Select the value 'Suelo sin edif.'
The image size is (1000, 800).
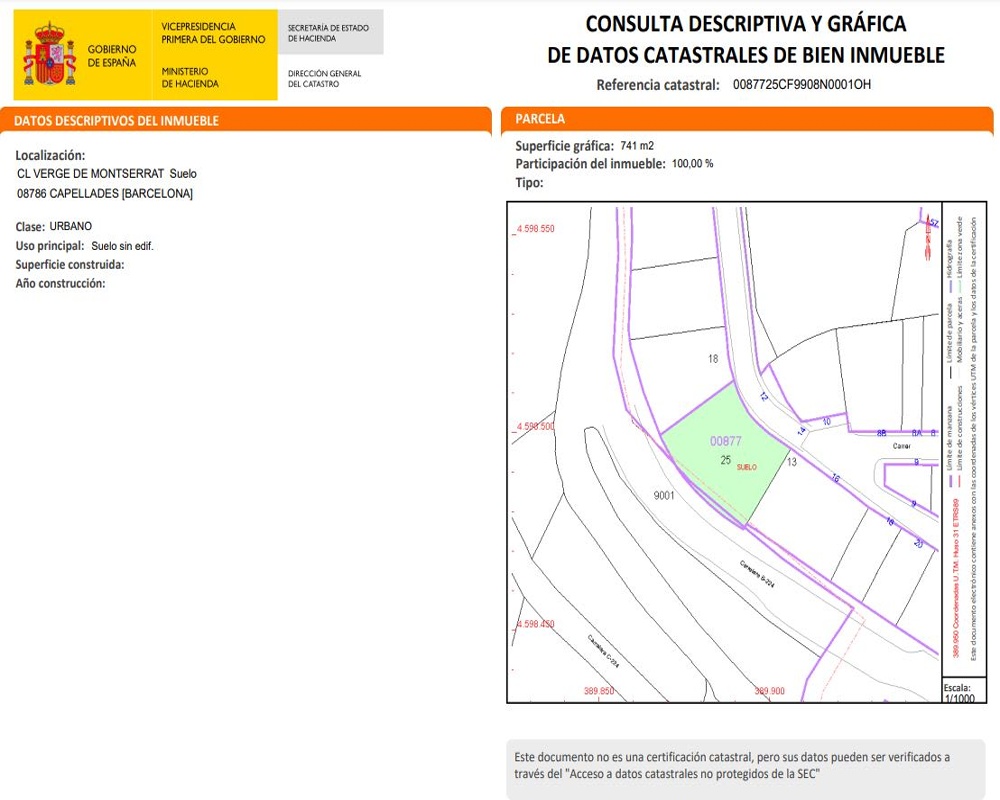(x=122, y=246)
